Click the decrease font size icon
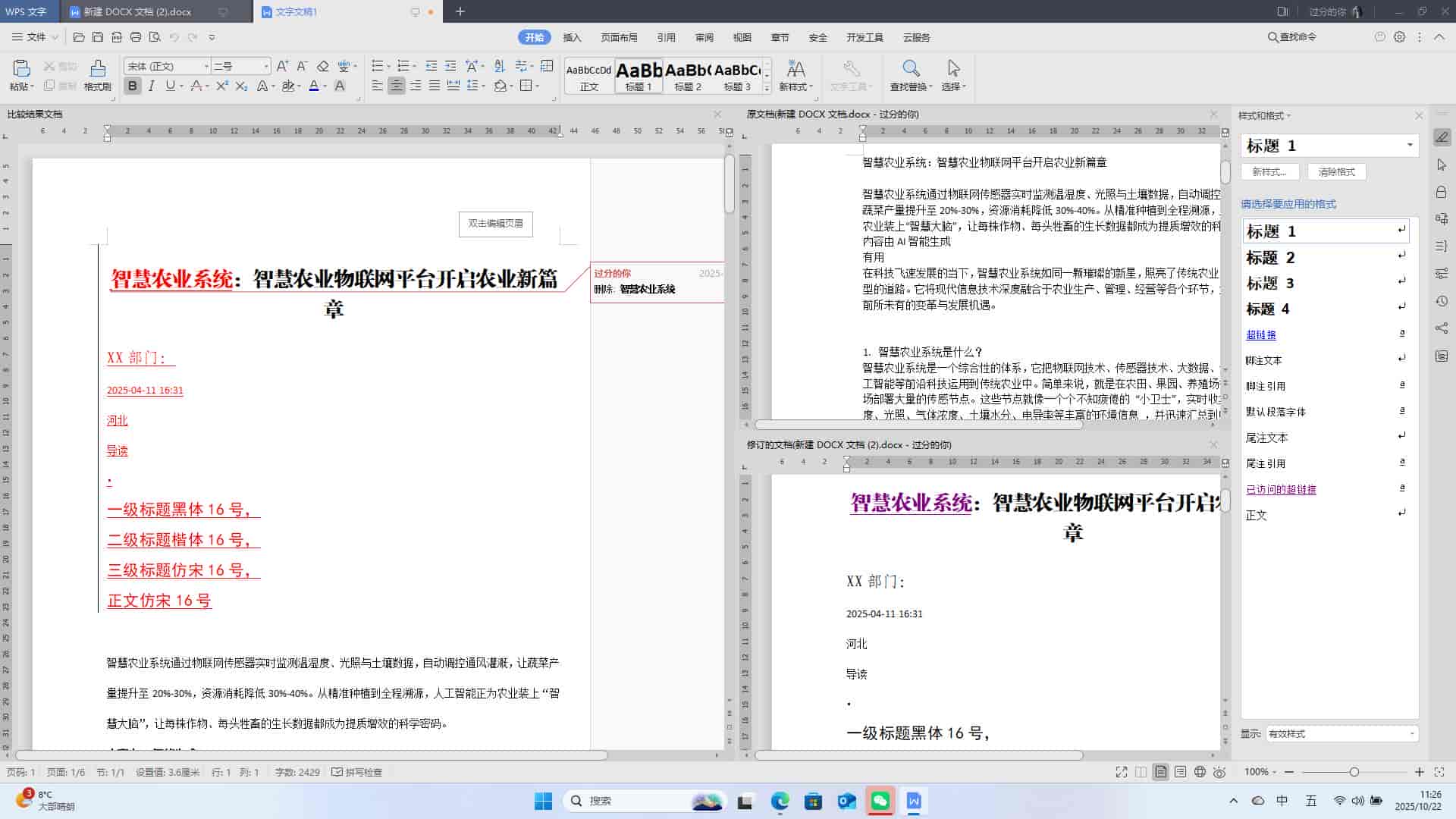The height and width of the screenshot is (819, 1456). (x=302, y=66)
